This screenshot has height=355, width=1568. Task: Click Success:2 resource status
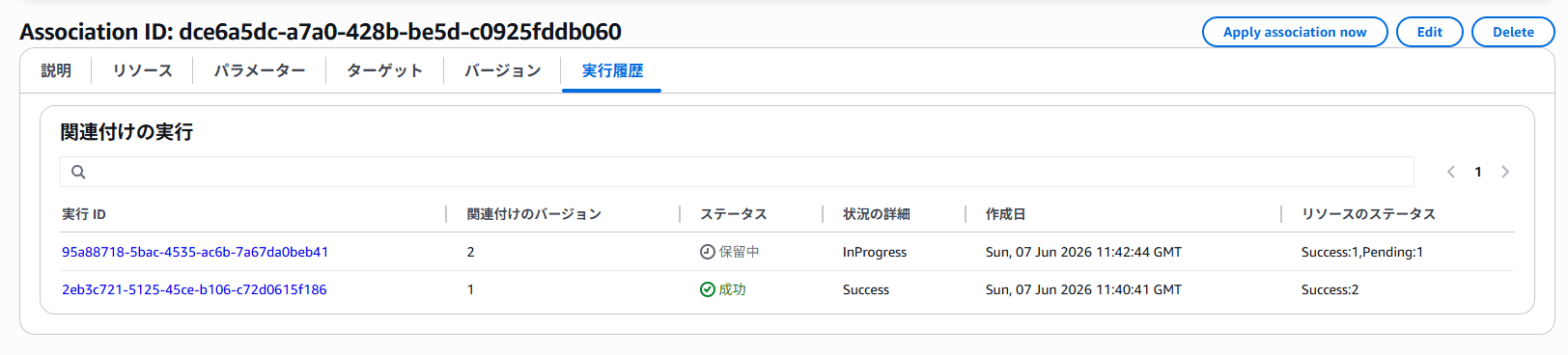1330,289
